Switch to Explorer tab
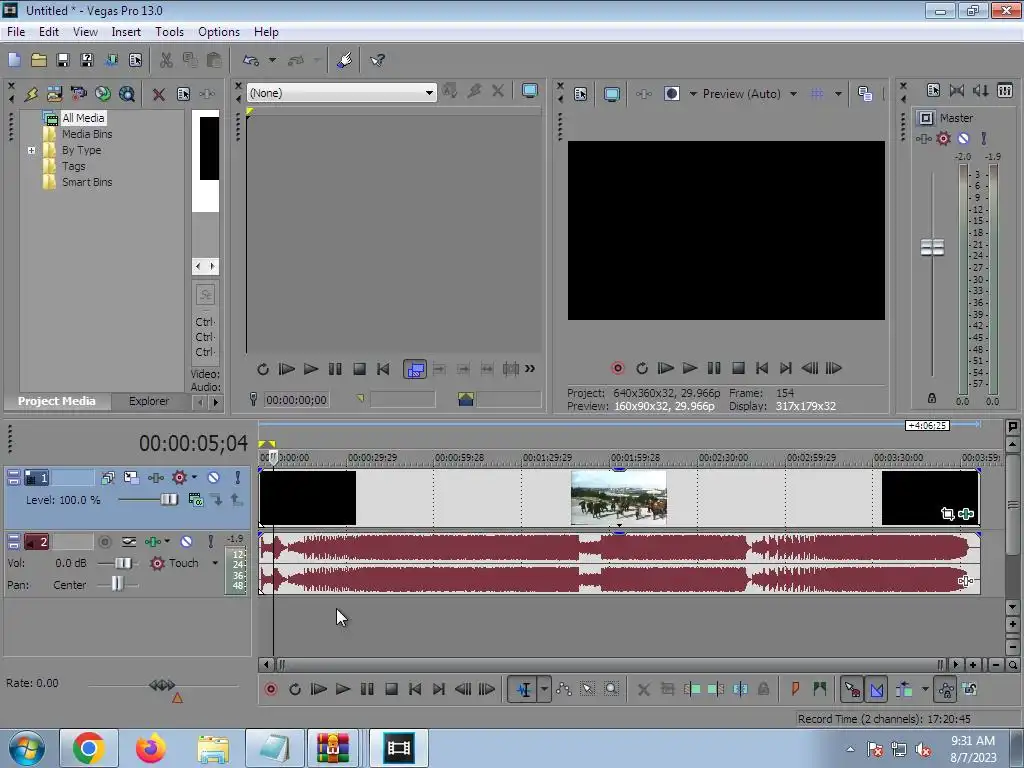The width and height of the screenshot is (1024, 768). (x=149, y=401)
